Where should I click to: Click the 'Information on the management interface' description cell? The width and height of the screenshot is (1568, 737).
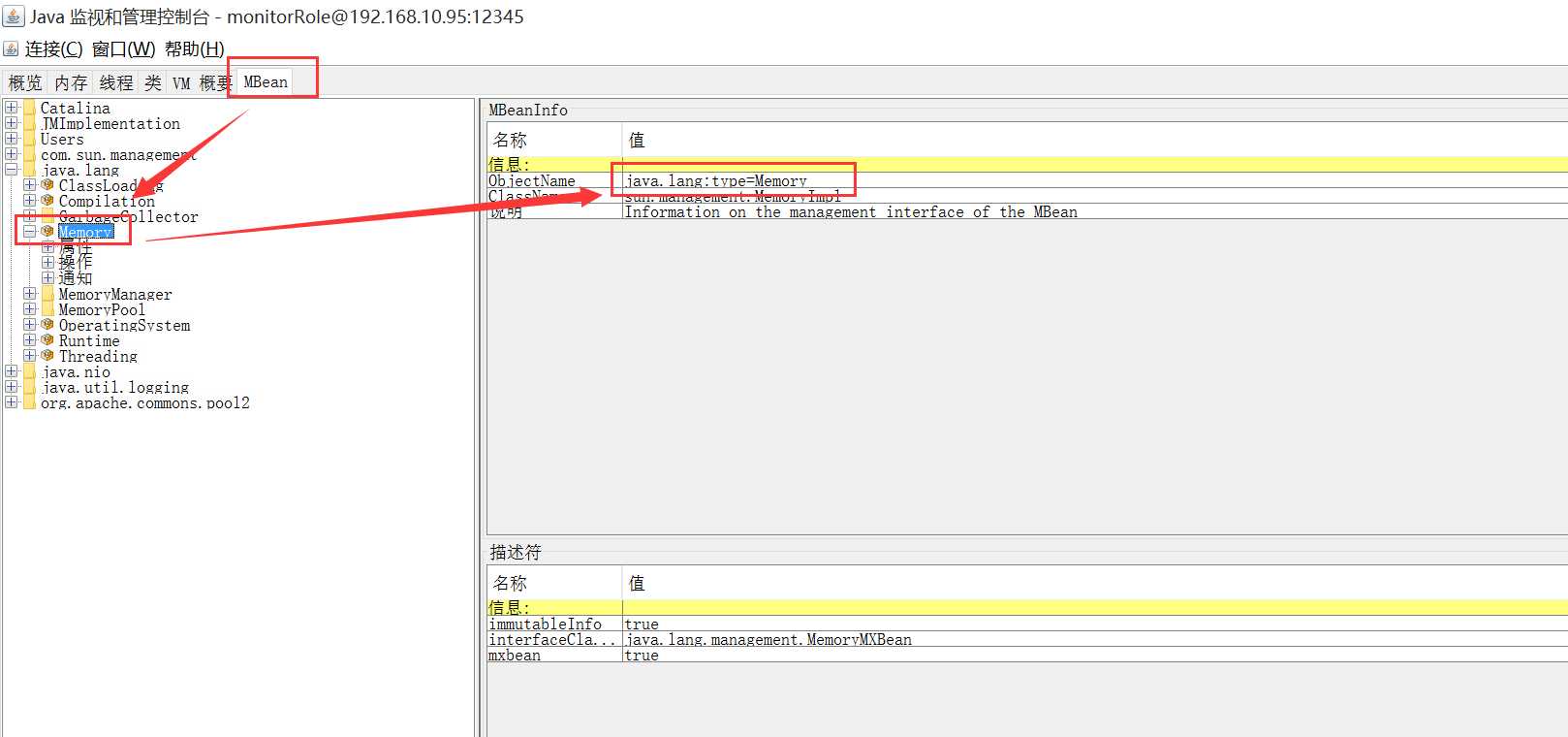(851, 211)
